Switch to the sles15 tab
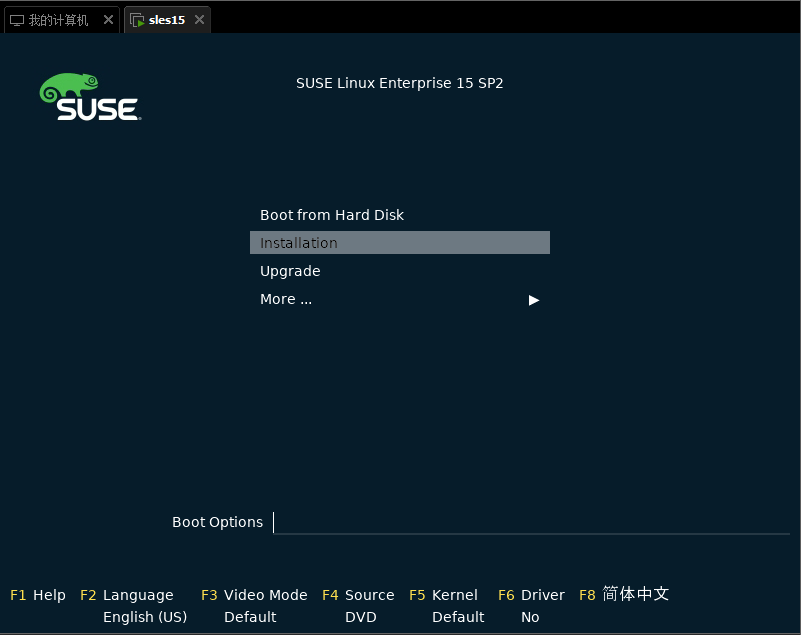This screenshot has width=801, height=635. (x=166, y=20)
